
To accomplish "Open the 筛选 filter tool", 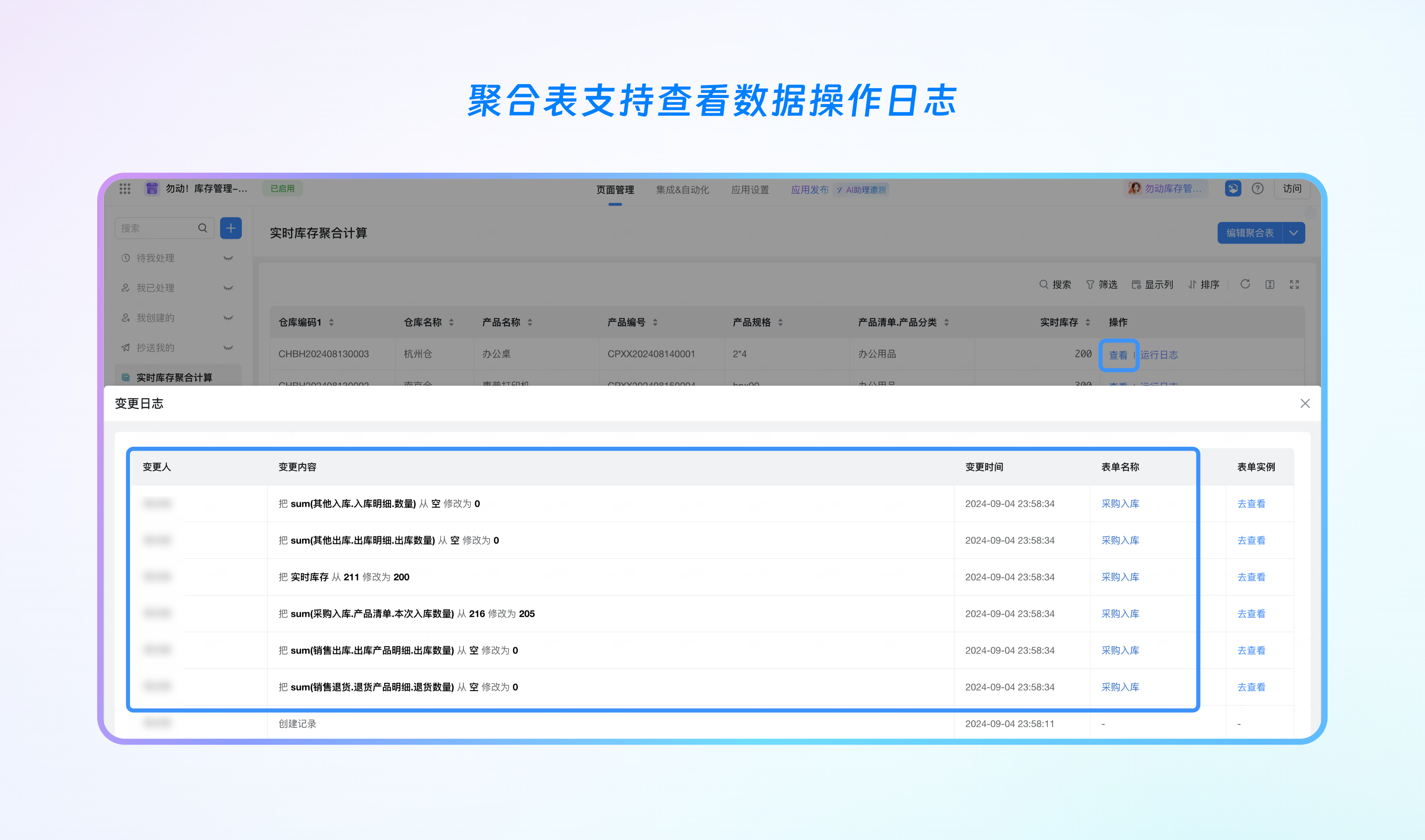I will [x=1102, y=284].
